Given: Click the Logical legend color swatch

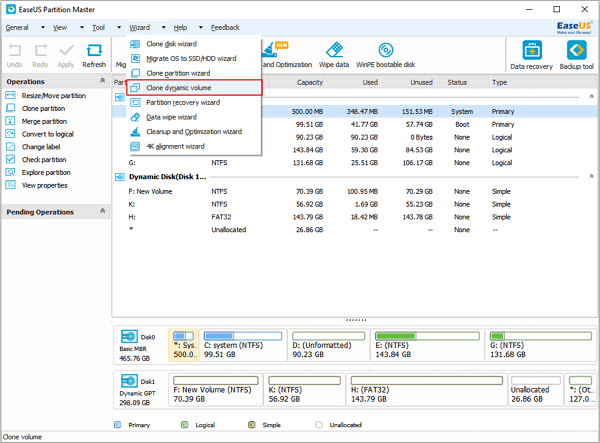Looking at the screenshot, I should coord(184,425).
